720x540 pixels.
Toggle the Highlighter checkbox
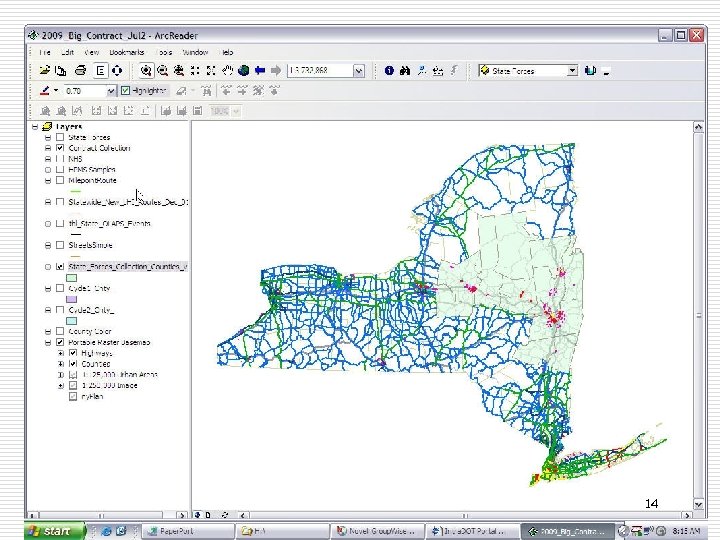click(126, 90)
